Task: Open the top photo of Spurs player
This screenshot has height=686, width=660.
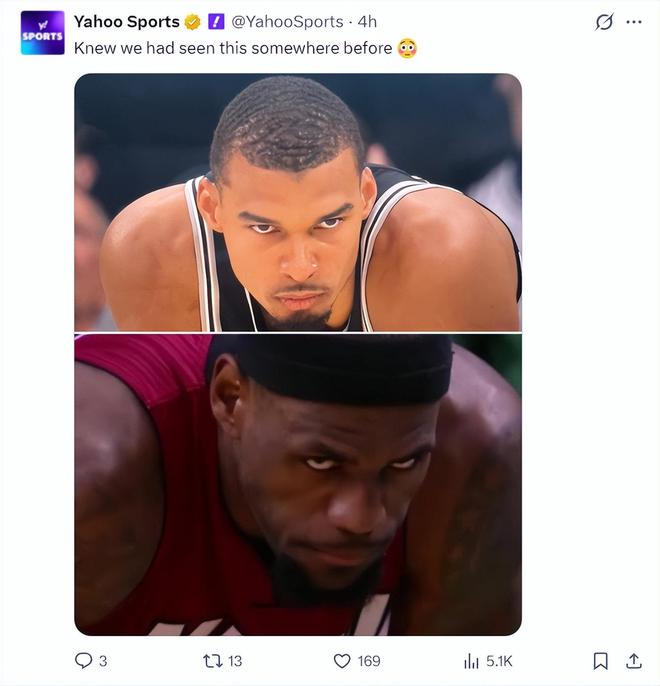Action: 298,202
